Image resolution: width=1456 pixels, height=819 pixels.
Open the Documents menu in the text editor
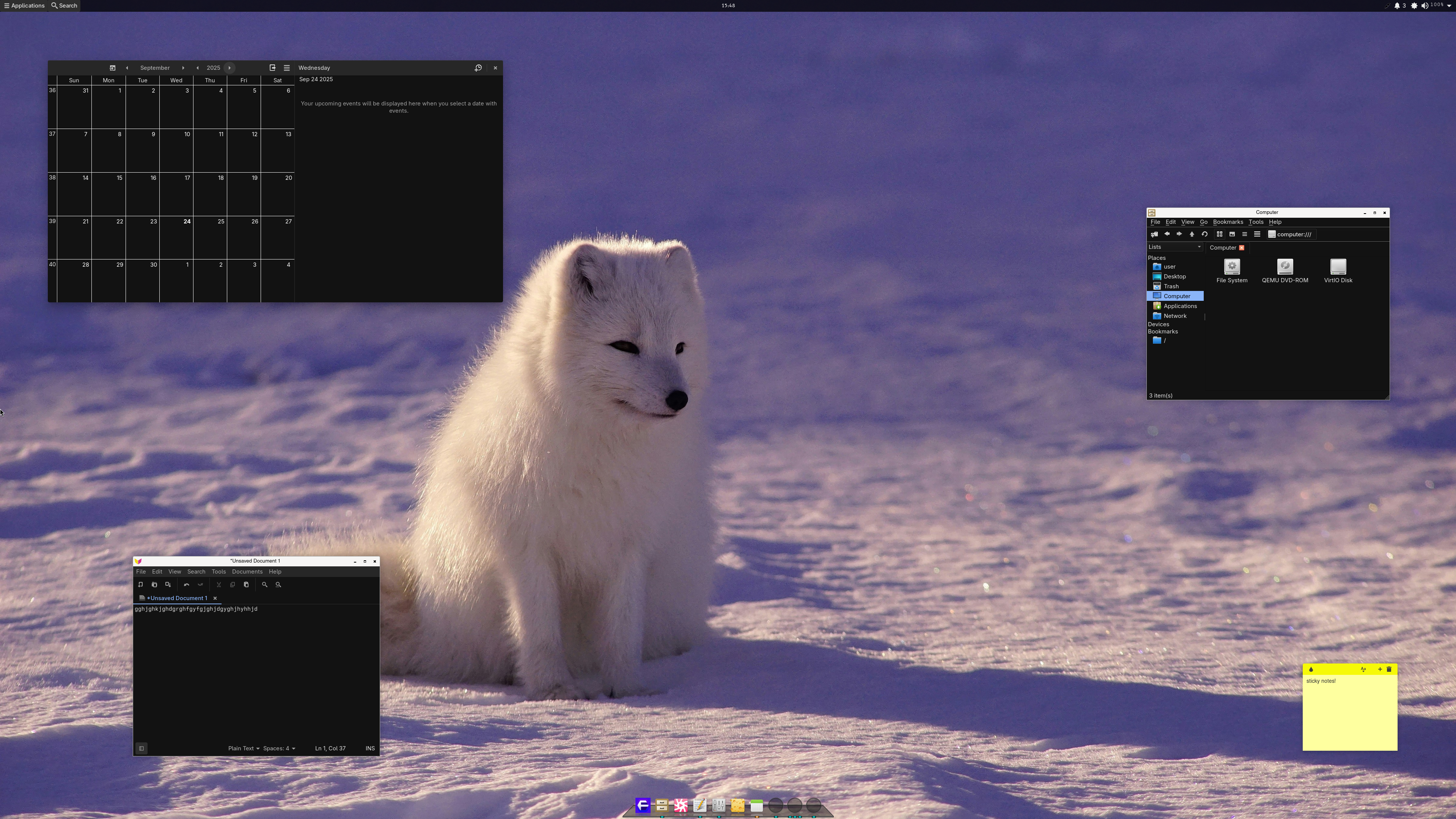[247, 571]
